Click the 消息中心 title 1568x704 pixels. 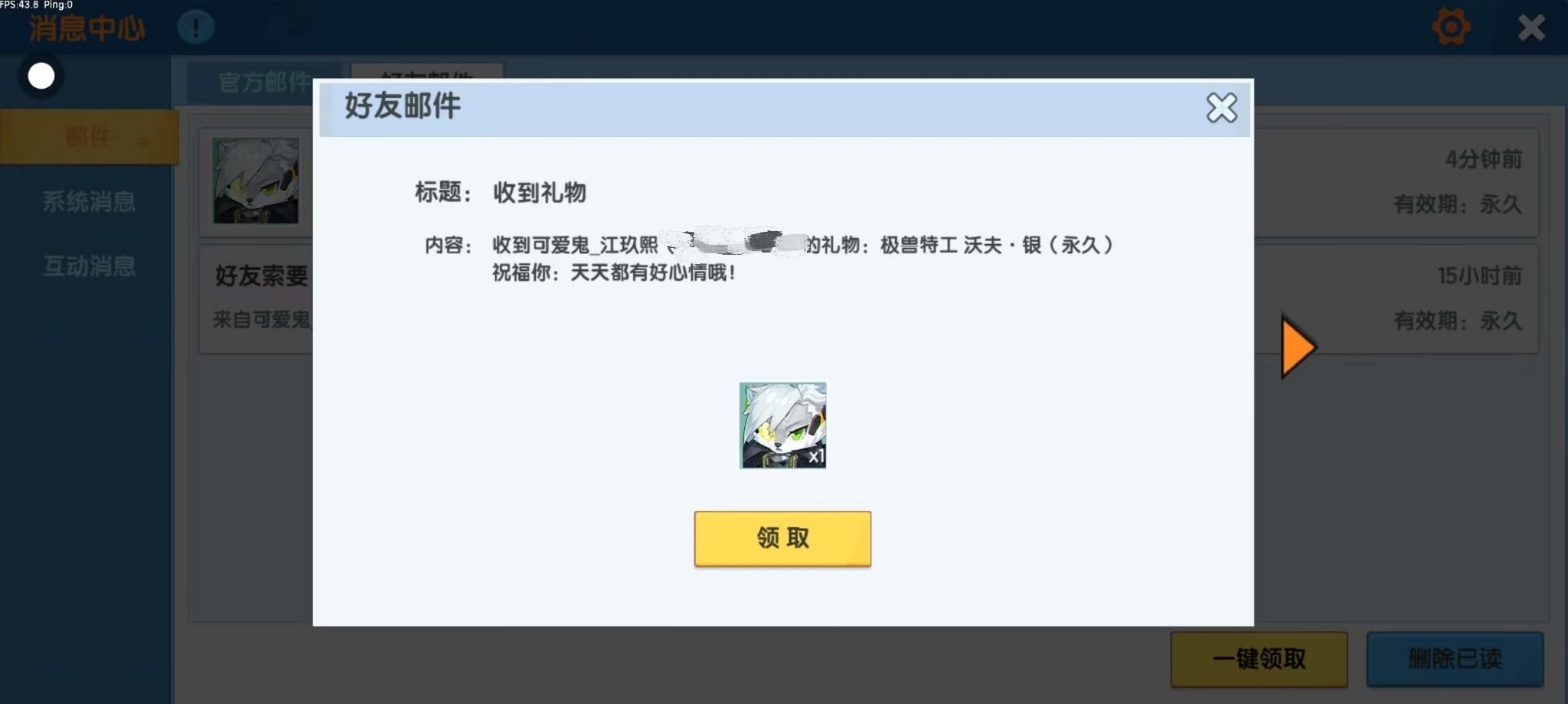point(87,29)
